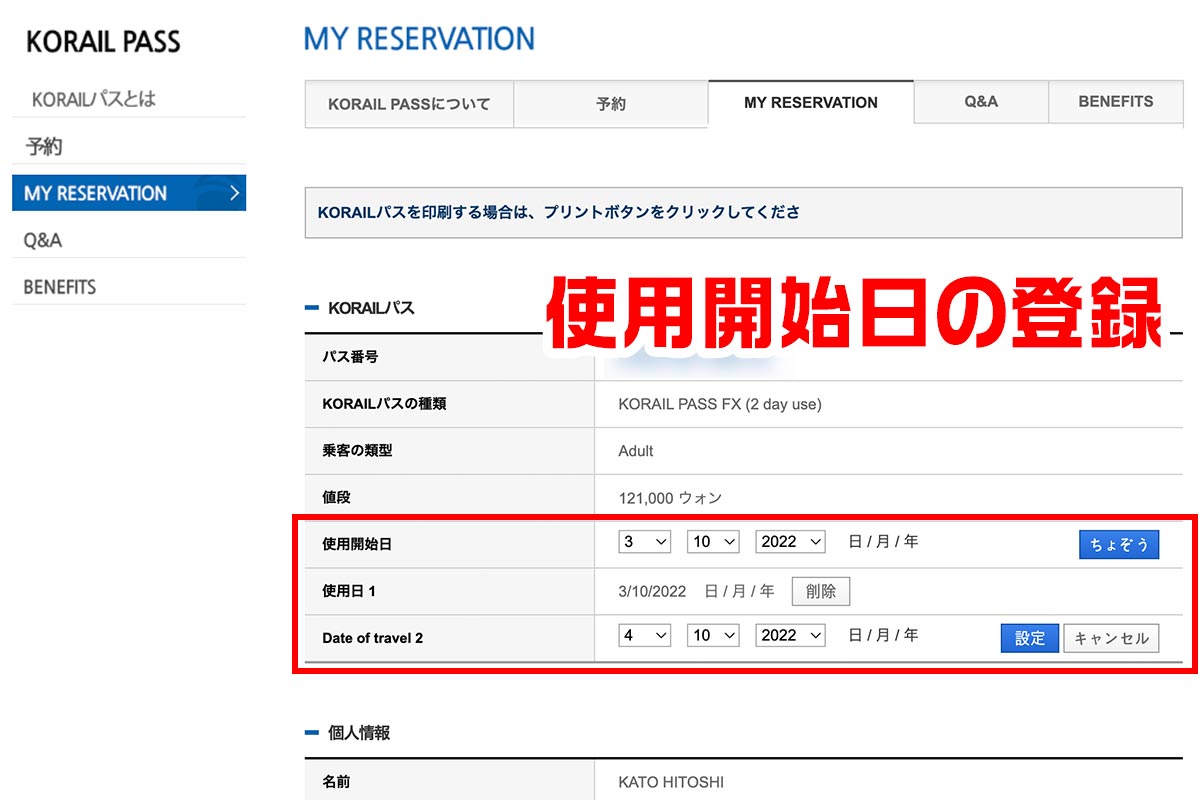
Task: Click the キャンセル button
Action: point(1111,638)
